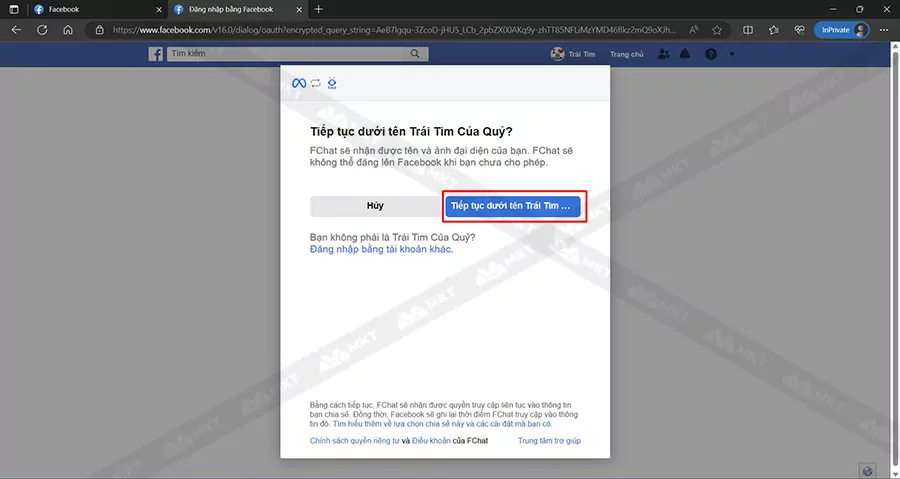Screen dimensions: 900x479
Task: Click the globe icon at bottom corner
Action: [867, 471]
